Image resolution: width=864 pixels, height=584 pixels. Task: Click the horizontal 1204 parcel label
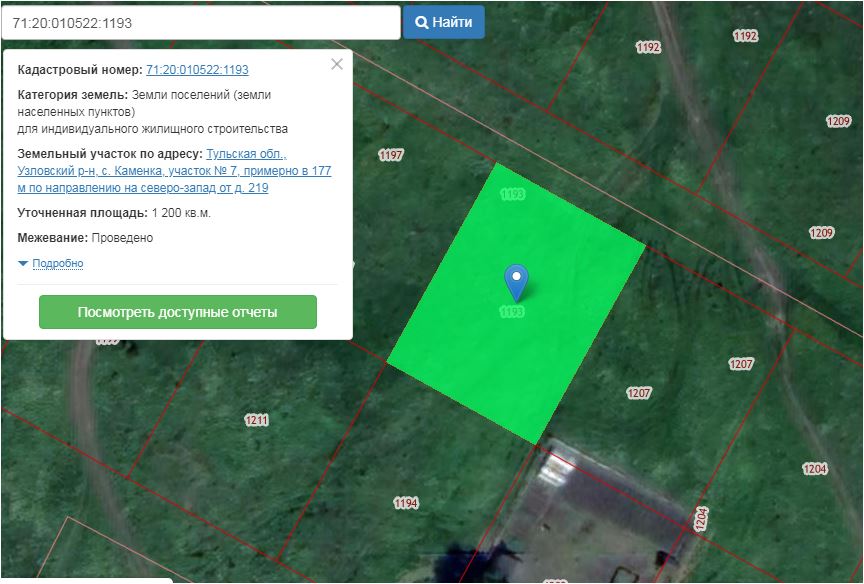pyautogui.click(x=815, y=469)
